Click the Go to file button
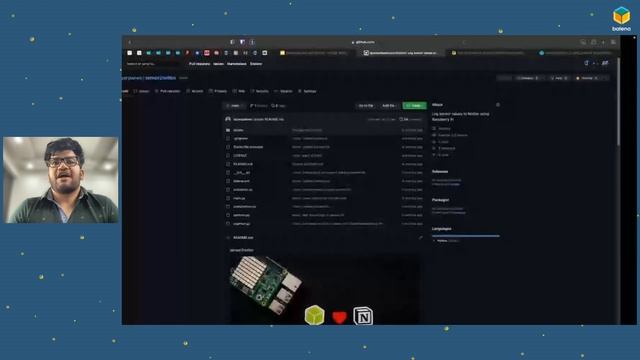Image resolution: width=640 pixels, height=360 pixels. pyautogui.click(x=366, y=106)
